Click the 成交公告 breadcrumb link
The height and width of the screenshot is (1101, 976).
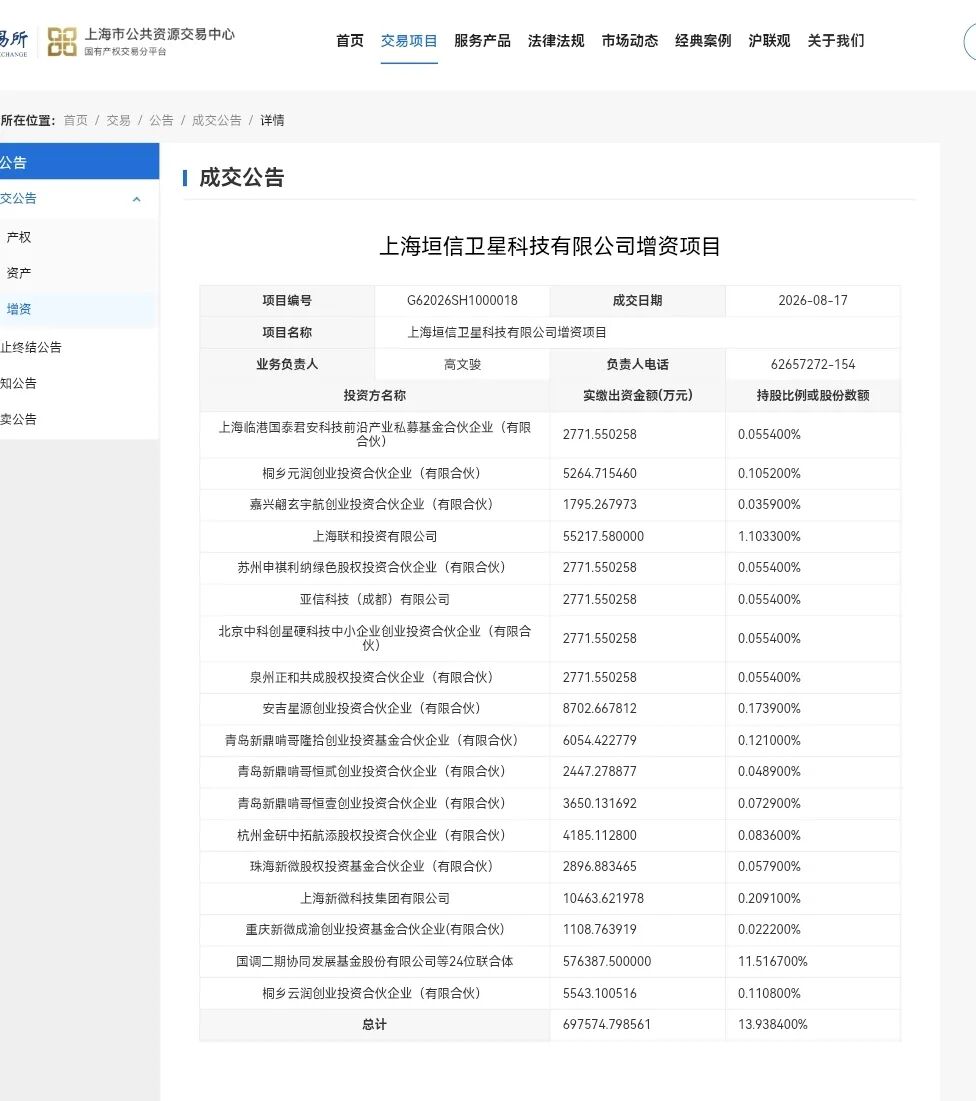[216, 120]
